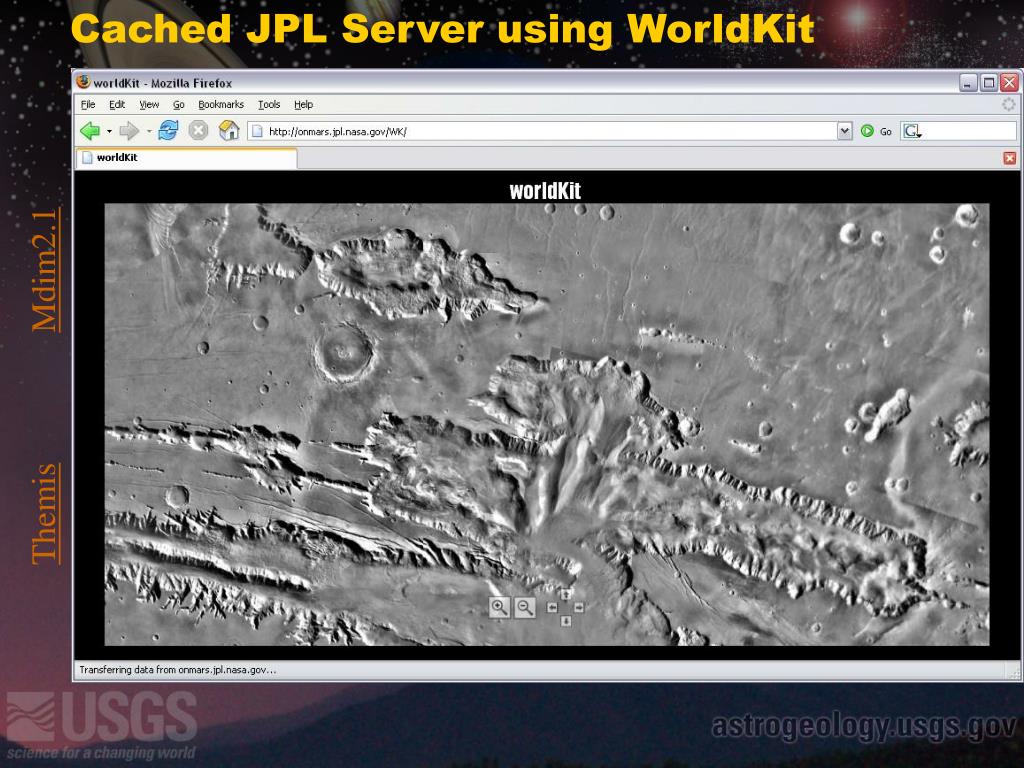The width and height of the screenshot is (1024, 768).
Task: Click the worldKit page heading
Action: click(x=545, y=191)
